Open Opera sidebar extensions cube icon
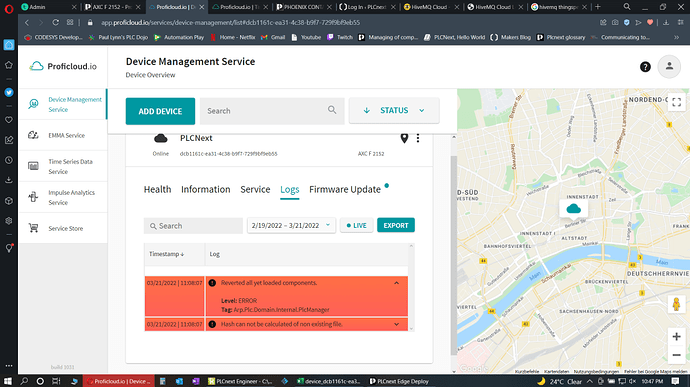 click(9, 200)
